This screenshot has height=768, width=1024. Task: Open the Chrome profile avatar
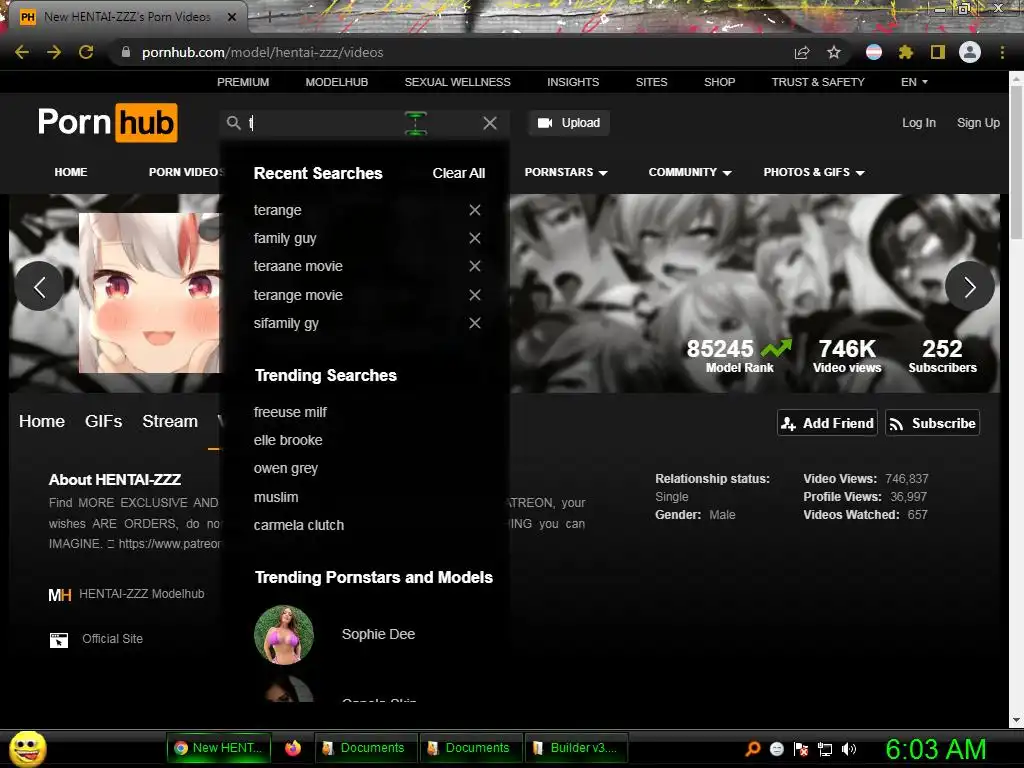point(970,52)
